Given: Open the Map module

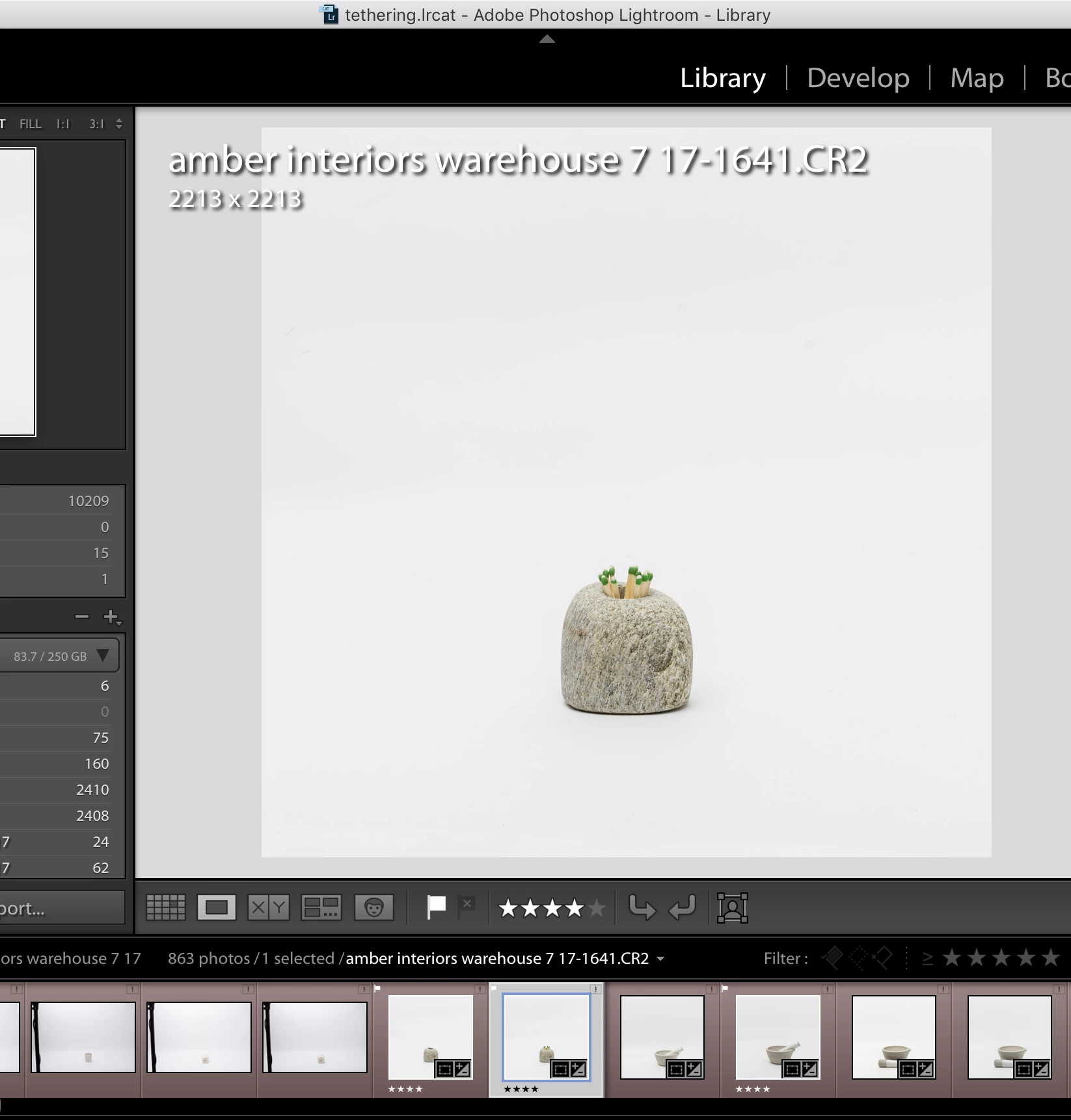Looking at the screenshot, I should point(977,78).
